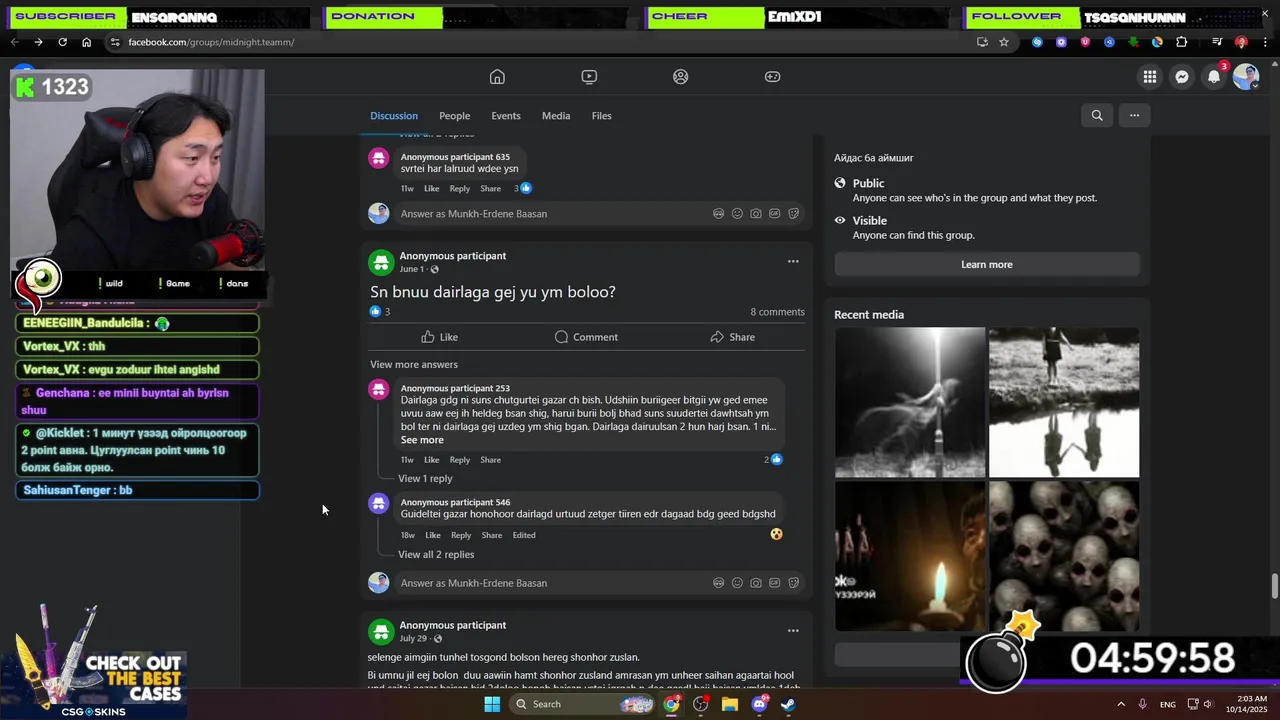Open Edited history on participant 546's comment
This screenshot has height=720, width=1280.
tap(524, 535)
